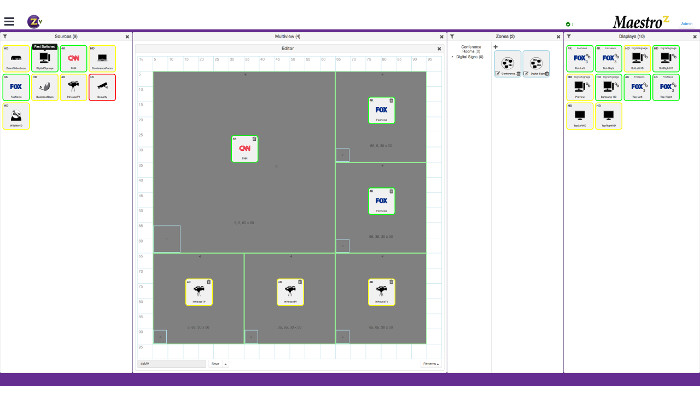This screenshot has height=400, width=700.
Task: Select the FOX tile in the upper-right window
Action: point(381,110)
